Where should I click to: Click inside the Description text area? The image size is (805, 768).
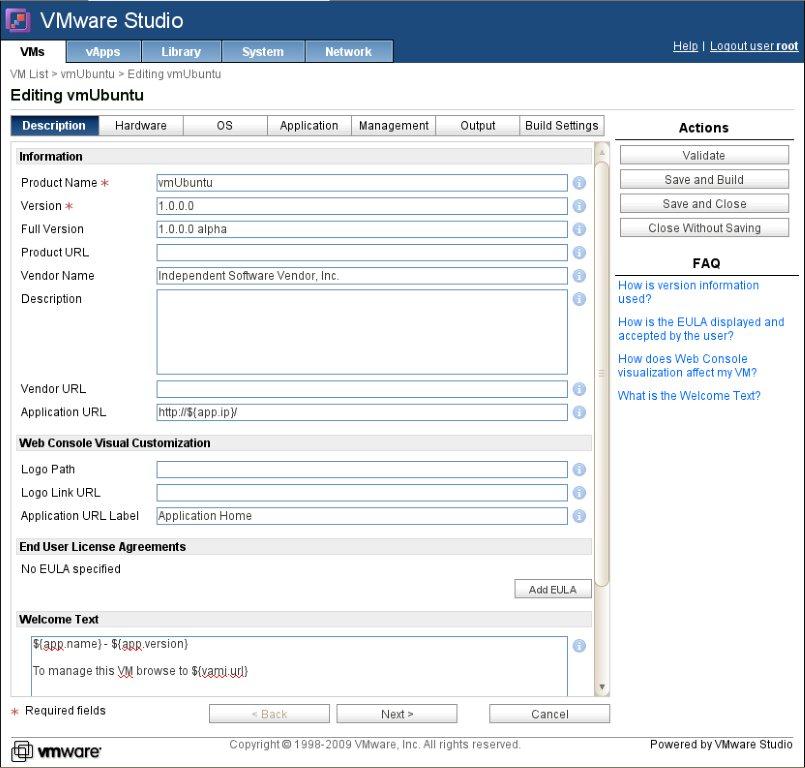362,332
